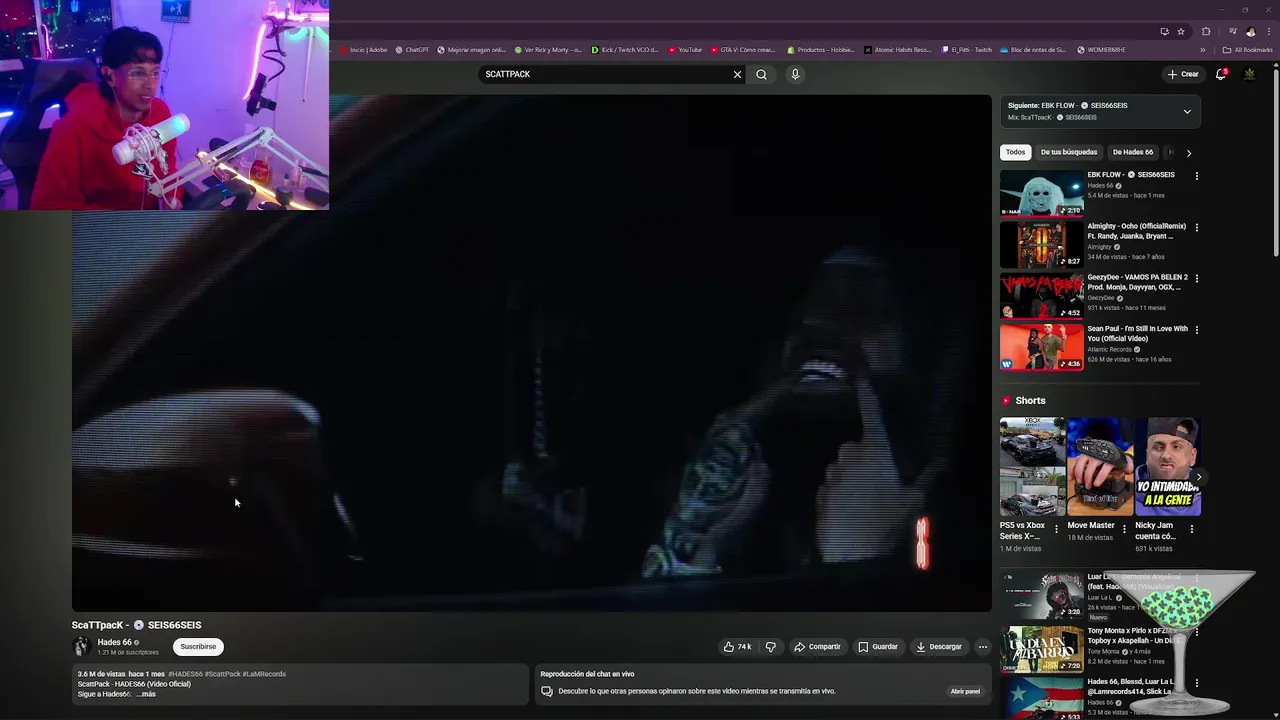This screenshot has width=1280, height=720.
Task: Save the video with Guardar
Action: pos(878,647)
